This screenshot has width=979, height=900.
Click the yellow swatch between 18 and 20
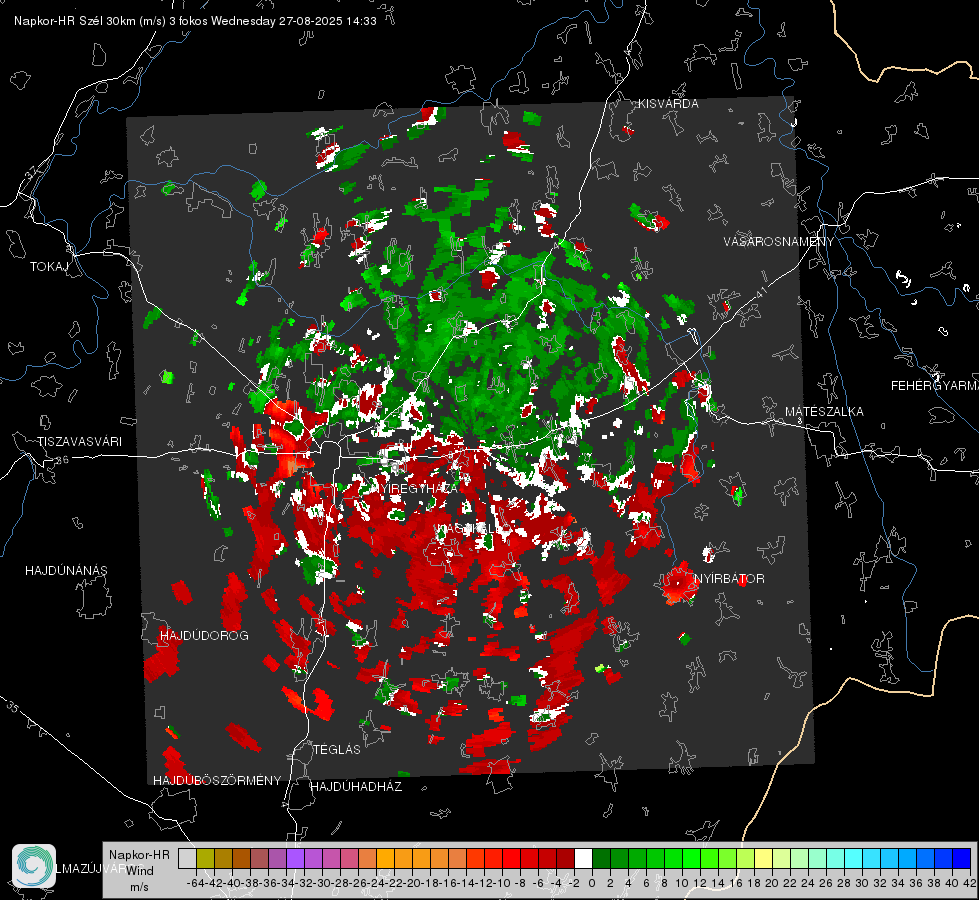[x=763, y=858]
